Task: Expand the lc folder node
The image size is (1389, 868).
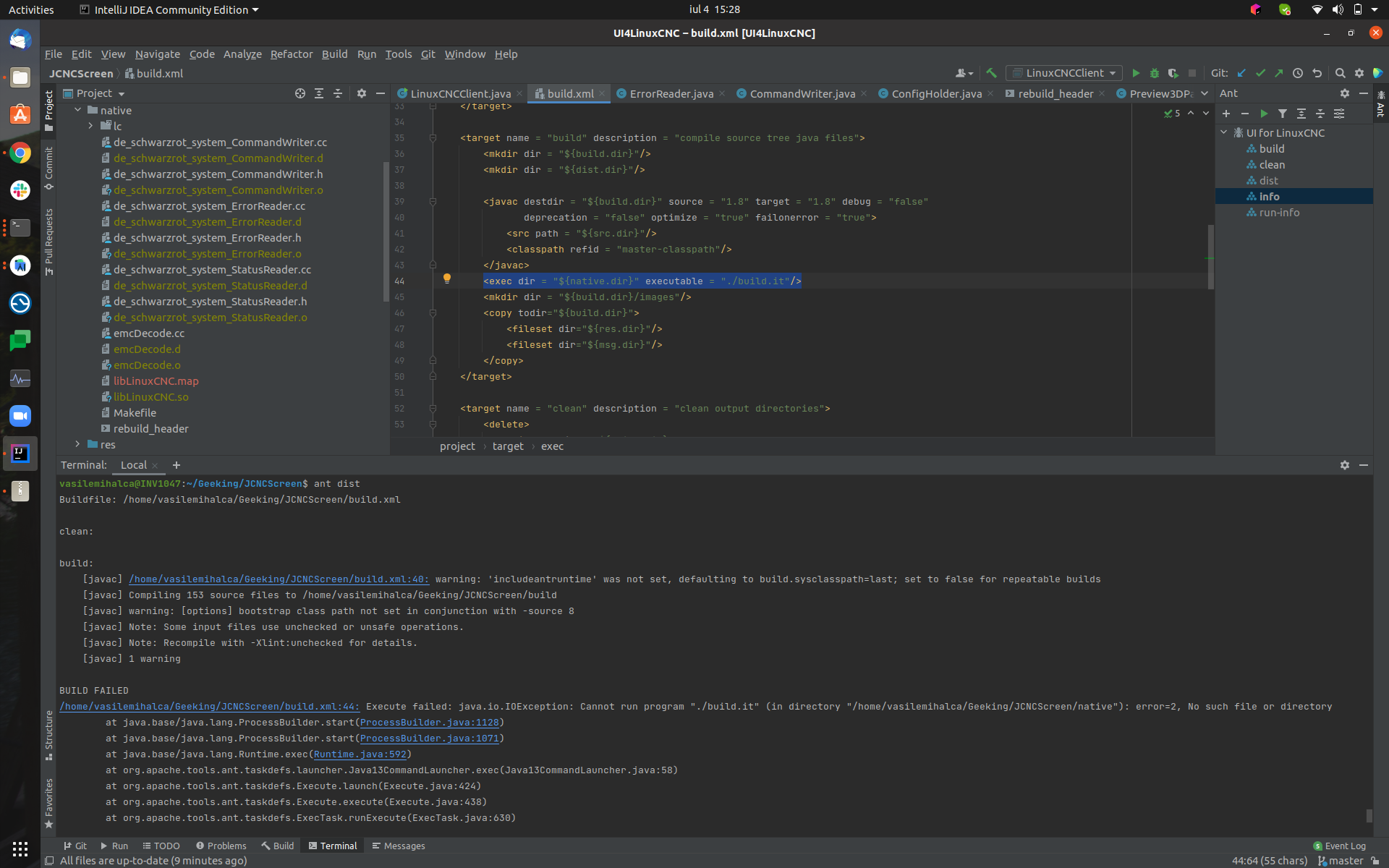Action: (x=91, y=126)
